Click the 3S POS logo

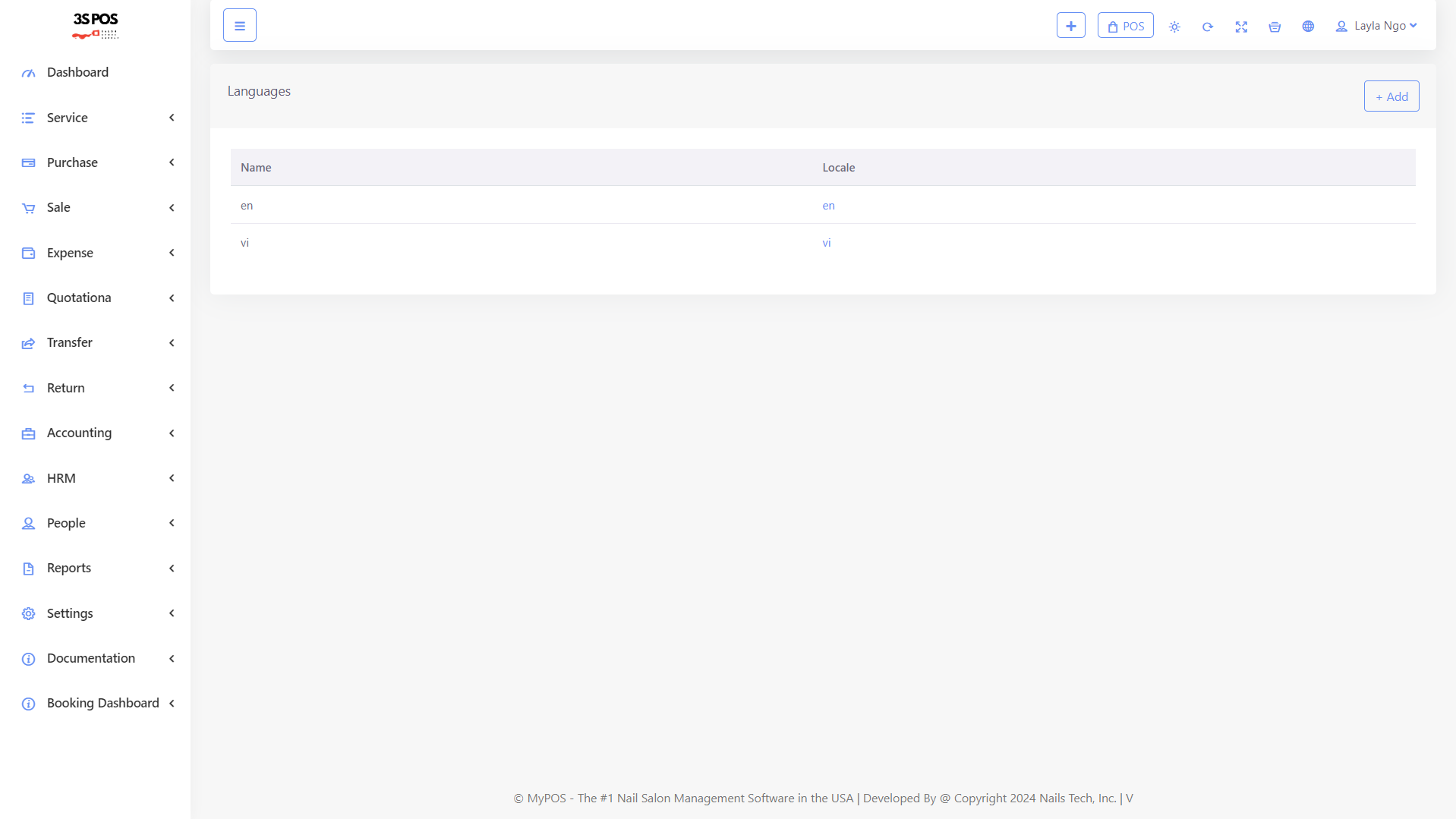[x=96, y=25]
